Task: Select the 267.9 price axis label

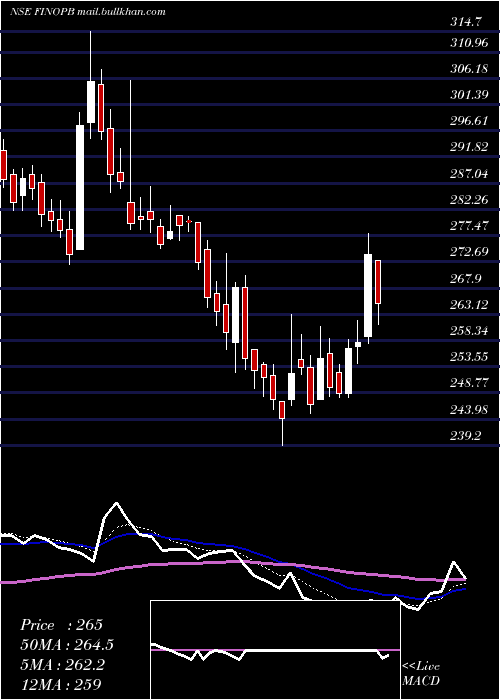Action: (x=466, y=279)
